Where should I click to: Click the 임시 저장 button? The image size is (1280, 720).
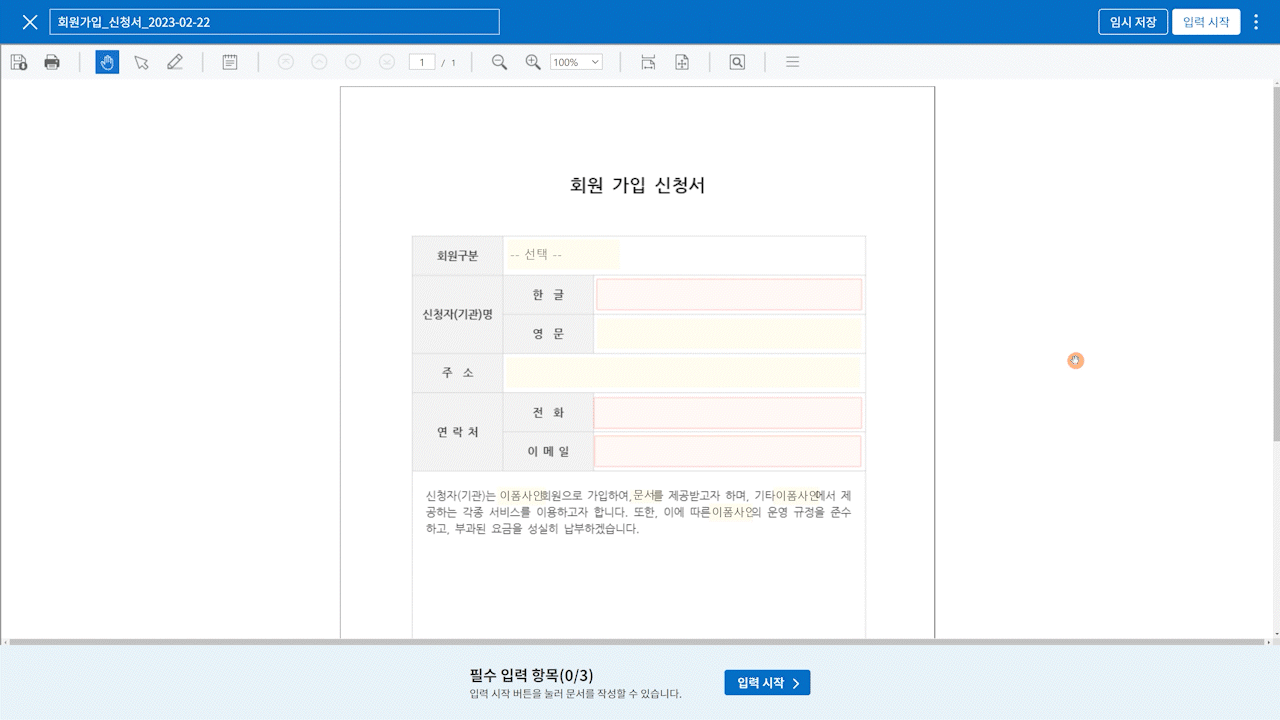click(1133, 22)
